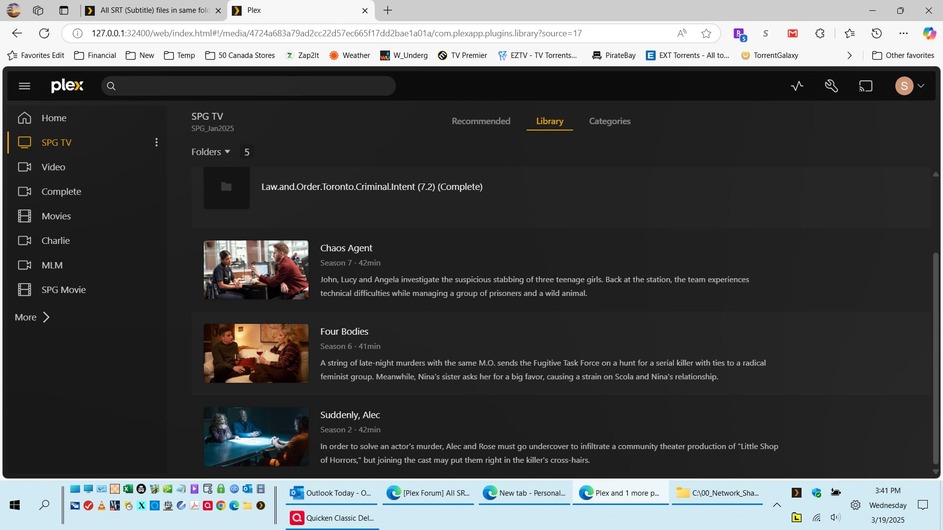This screenshot has height=530, width=943.
Task: Open the Suddenly, Alec title link
Action: tap(349, 415)
